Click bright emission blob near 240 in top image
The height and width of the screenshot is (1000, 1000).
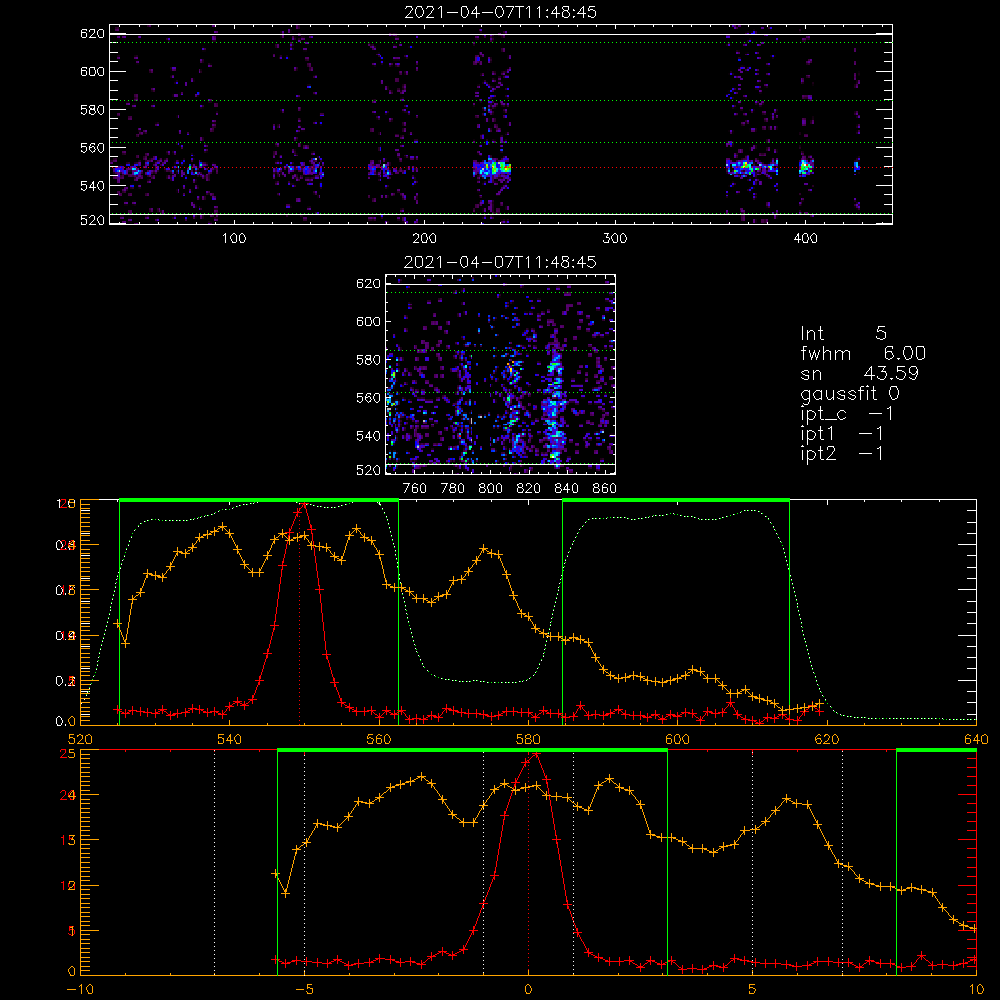click(492, 169)
